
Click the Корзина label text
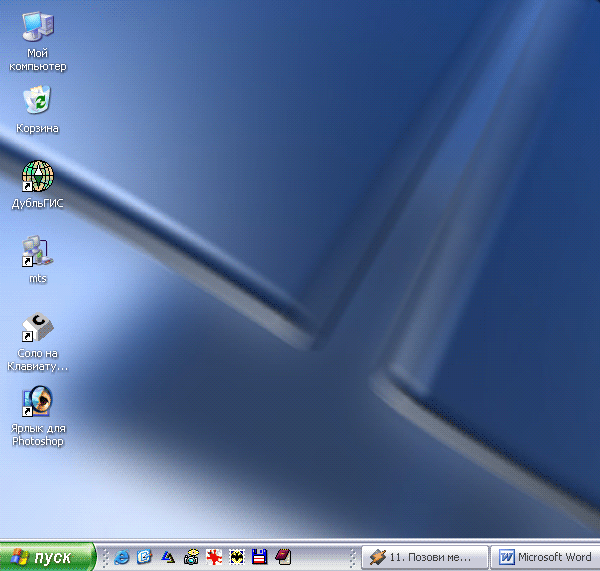[x=37, y=128]
